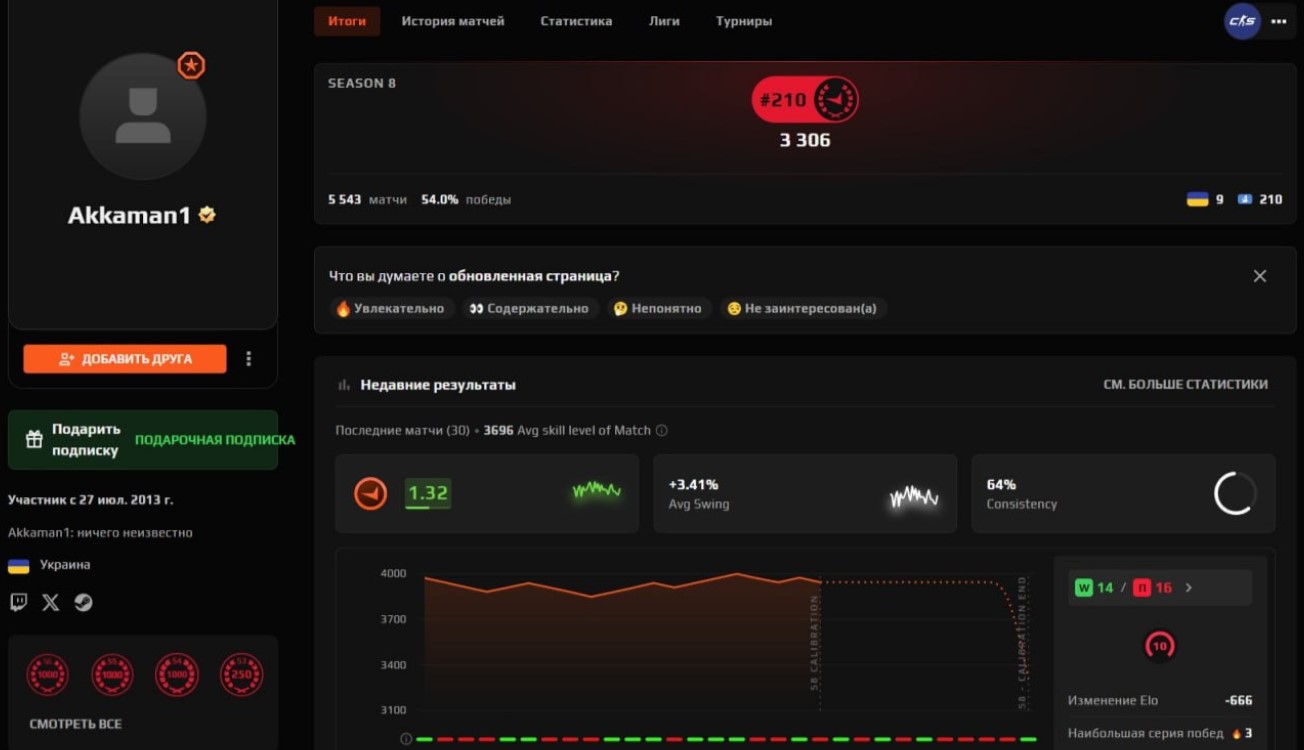1304x750 pixels.
Task: Open the top-right three-dot more menu
Action: (x=1279, y=21)
